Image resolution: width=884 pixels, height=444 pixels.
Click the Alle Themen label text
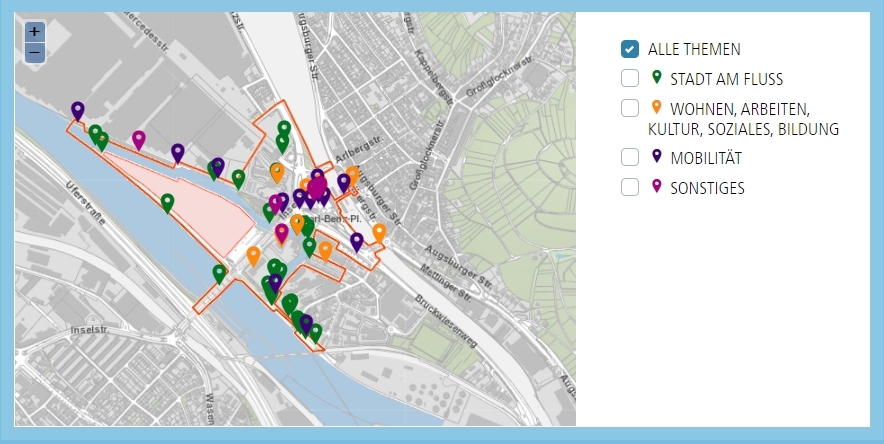[694, 49]
